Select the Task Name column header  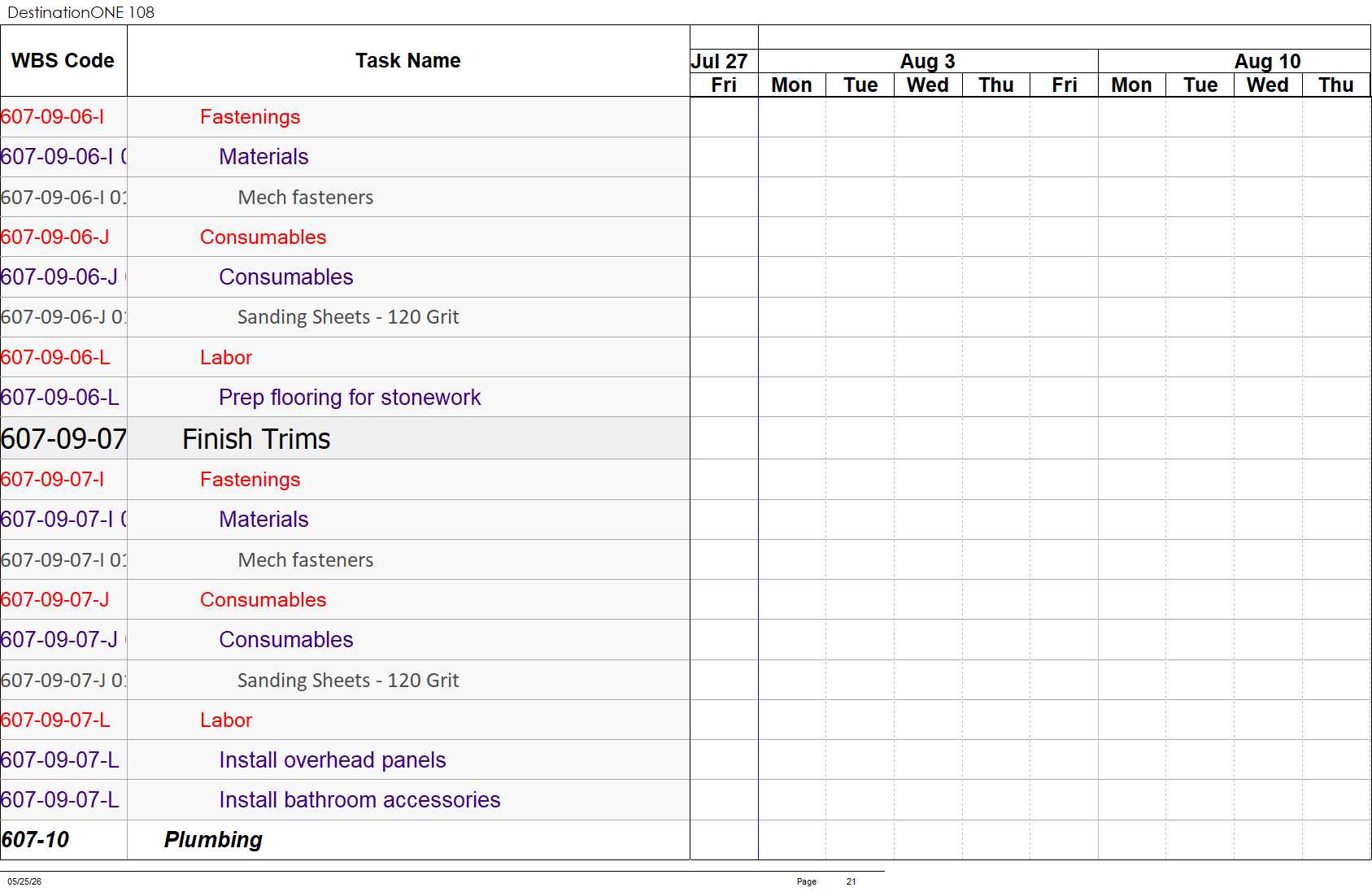click(x=408, y=61)
